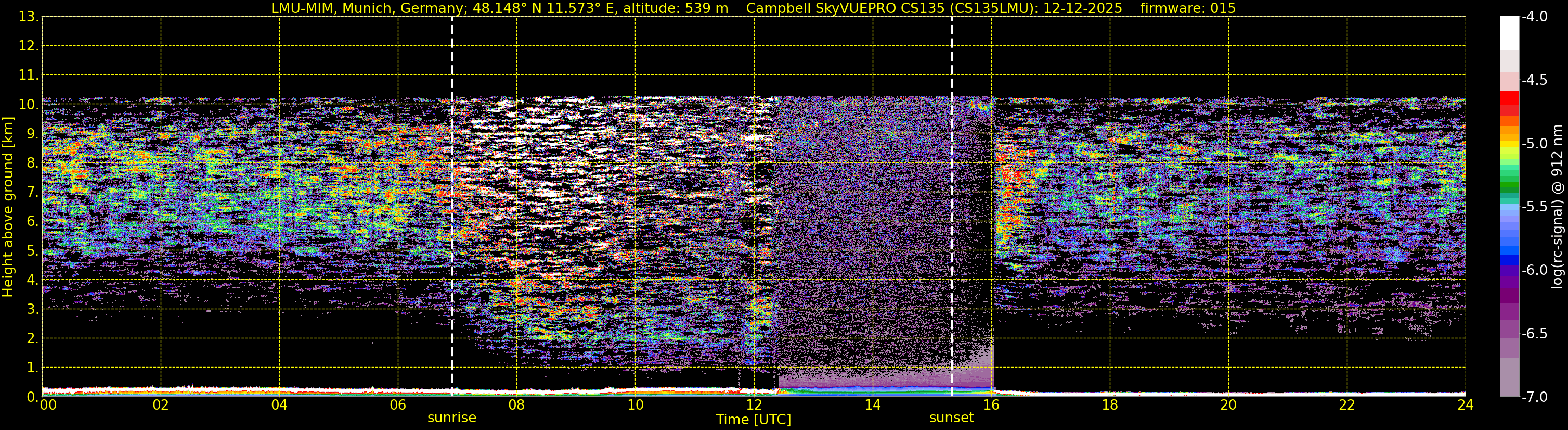Click the "-4.5" colorbar tick label
This screenshot has width=1568, height=430.
point(1535,80)
